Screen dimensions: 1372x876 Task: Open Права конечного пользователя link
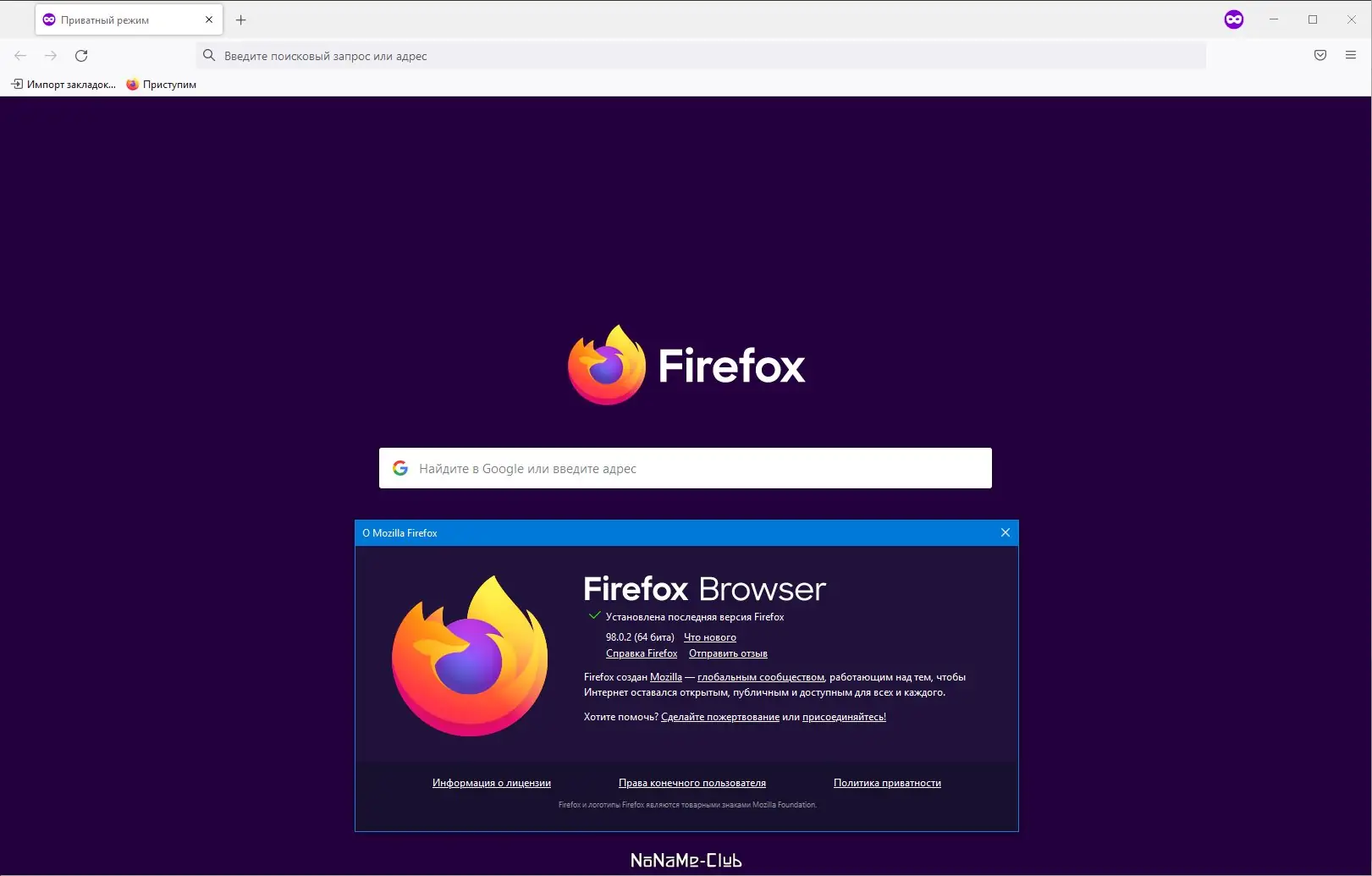[692, 783]
